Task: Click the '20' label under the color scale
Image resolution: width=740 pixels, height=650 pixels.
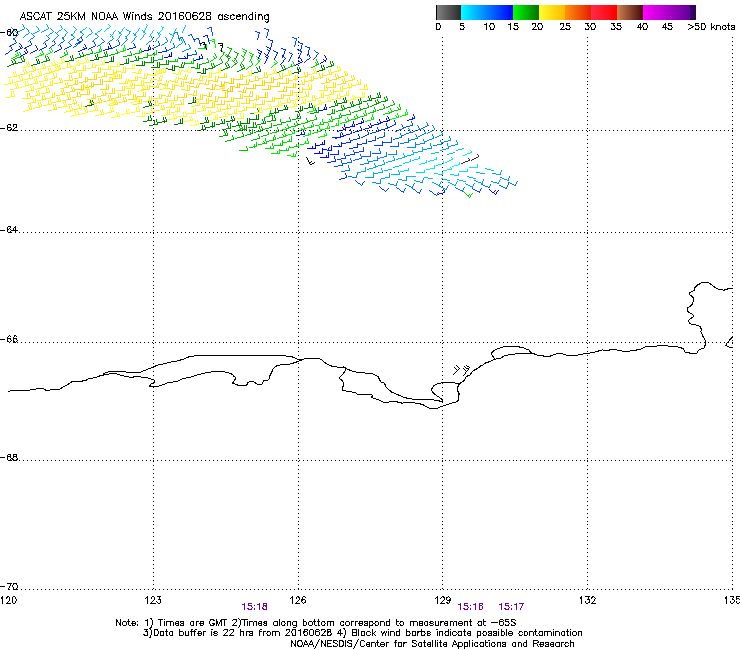Action: coord(537,27)
